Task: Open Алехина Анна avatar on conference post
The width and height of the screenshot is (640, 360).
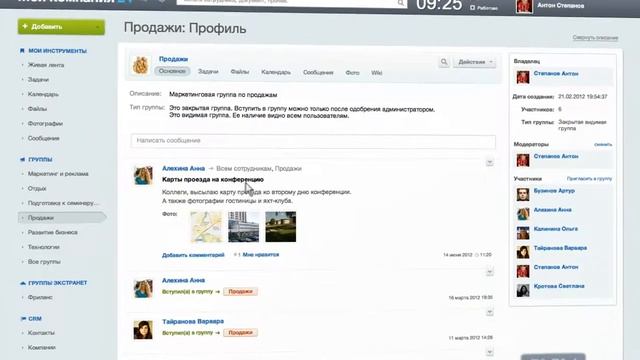Action: (143, 175)
